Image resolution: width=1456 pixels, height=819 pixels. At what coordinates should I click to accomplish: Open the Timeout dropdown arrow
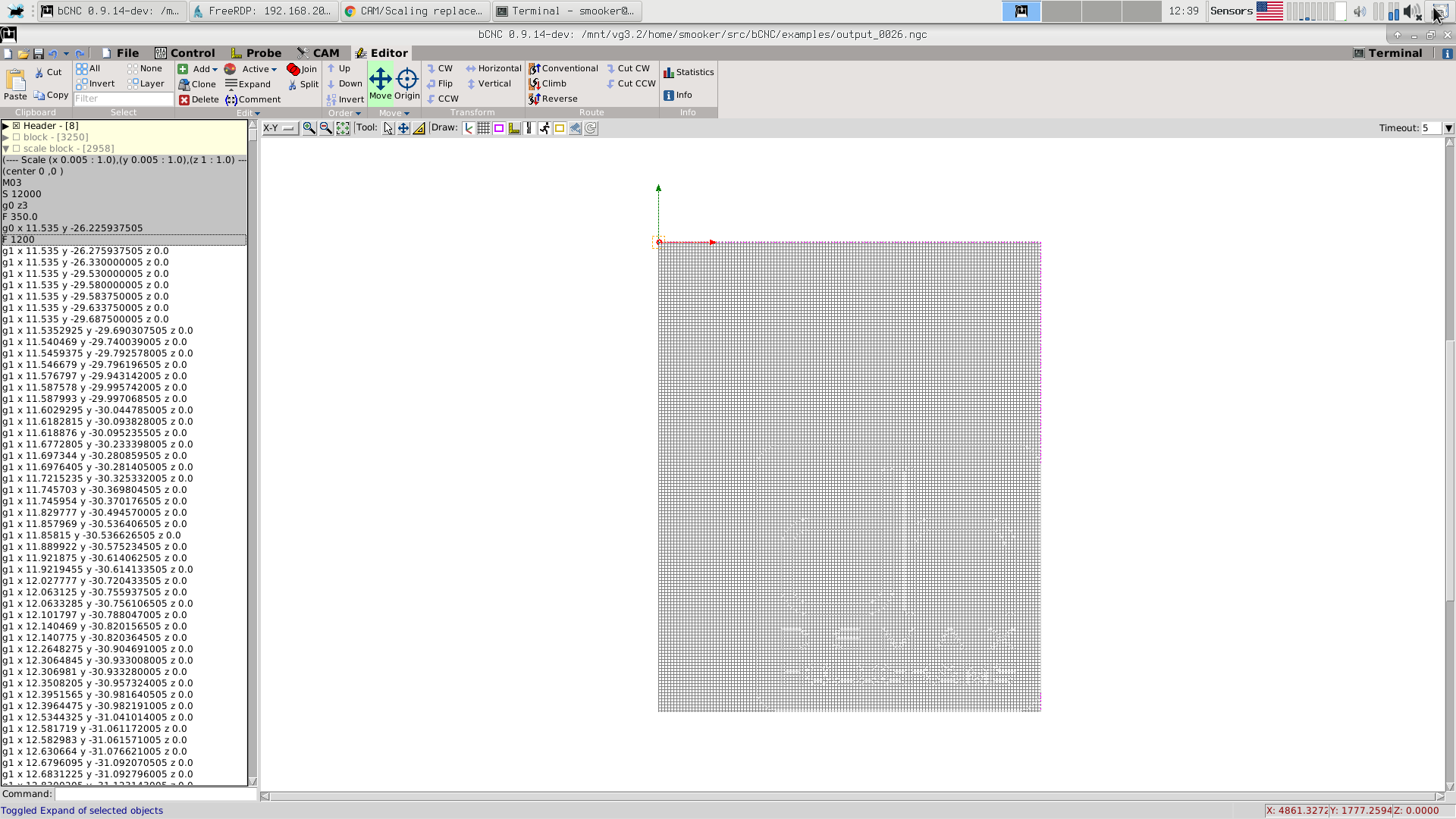pos(1448,128)
